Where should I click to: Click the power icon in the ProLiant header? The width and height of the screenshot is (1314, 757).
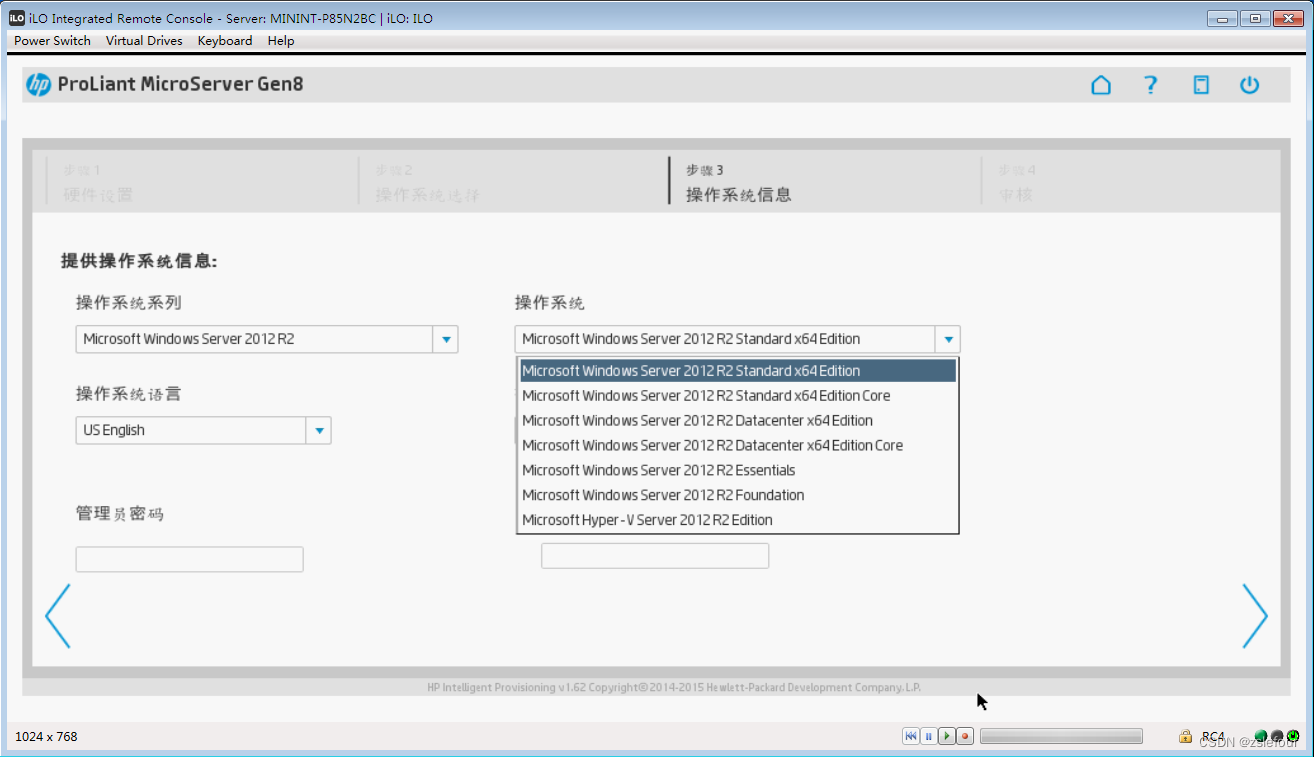pyautogui.click(x=1250, y=85)
